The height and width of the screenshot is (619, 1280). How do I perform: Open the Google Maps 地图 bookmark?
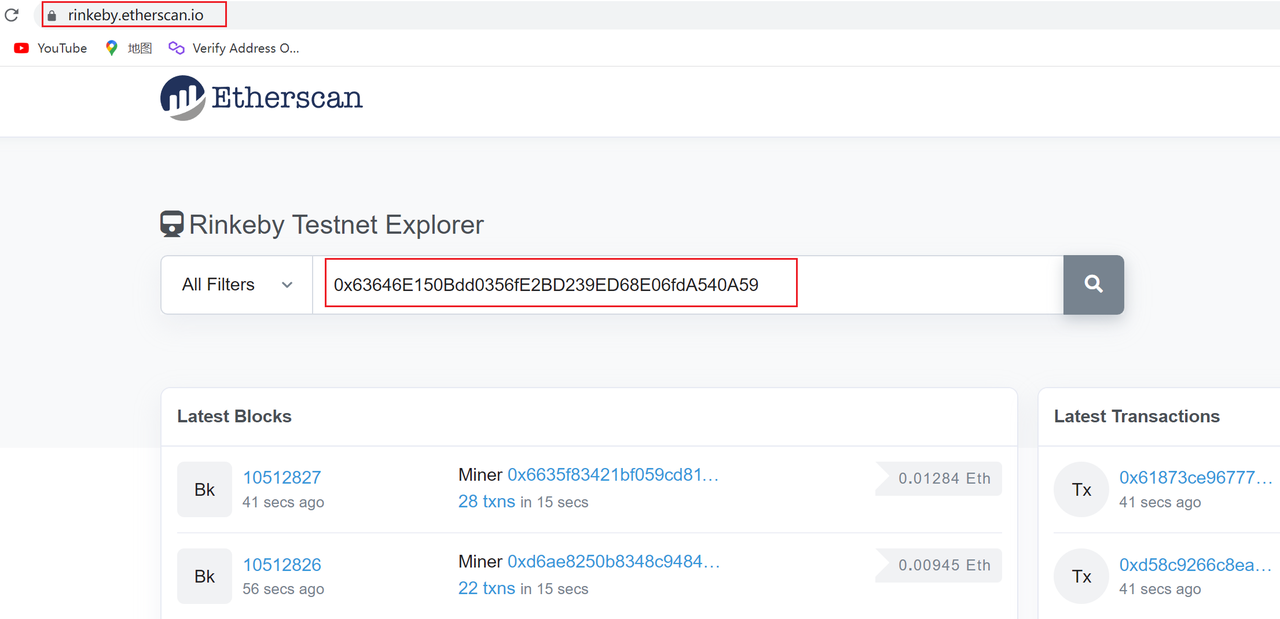click(128, 48)
